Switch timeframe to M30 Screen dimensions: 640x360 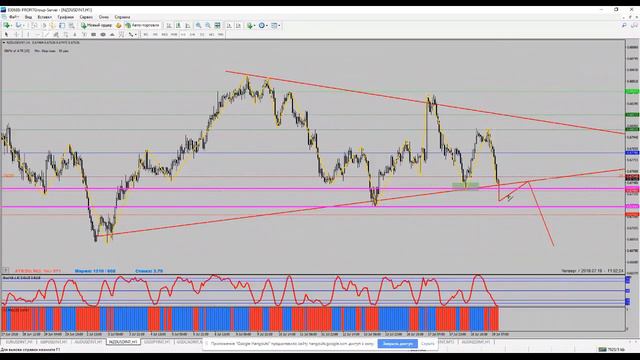click(x=174, y=34)
